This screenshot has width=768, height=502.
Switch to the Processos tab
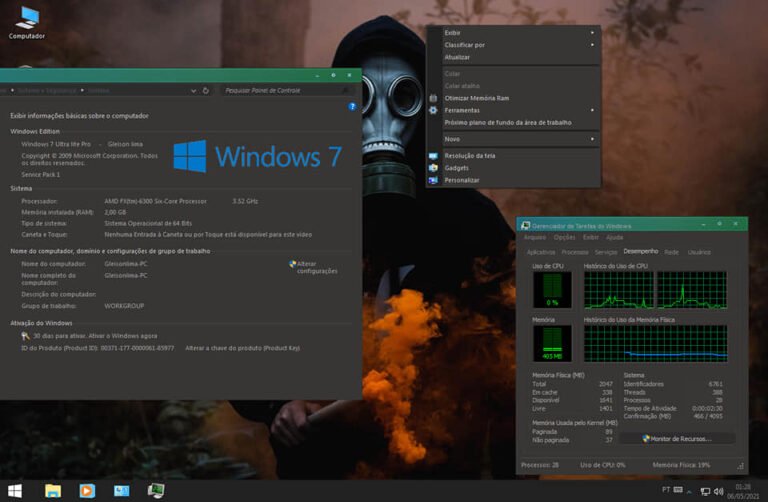point(575,252)
